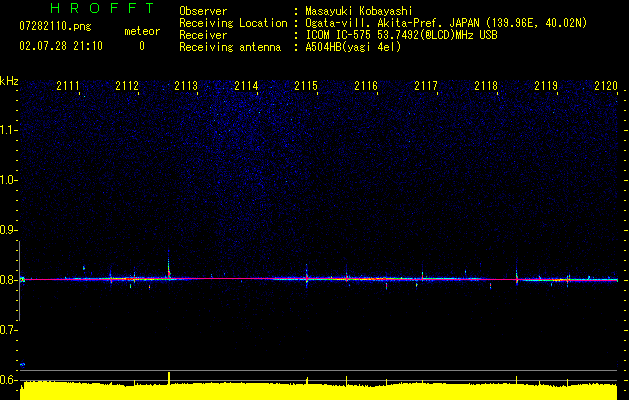629x400 pixels.
Task: Click the 1.1 kHz axis label
Action: point(9,130)
